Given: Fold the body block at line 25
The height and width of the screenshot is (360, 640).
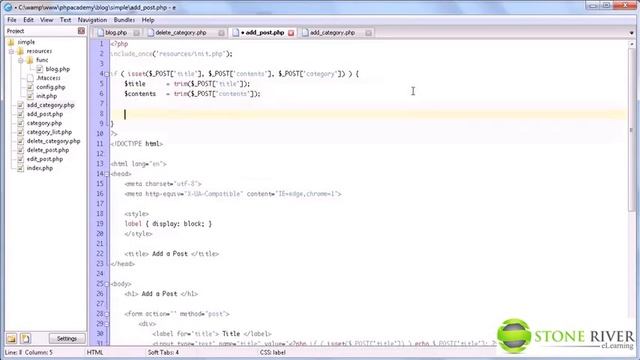Looking at the screenshot, I should 107,284.
